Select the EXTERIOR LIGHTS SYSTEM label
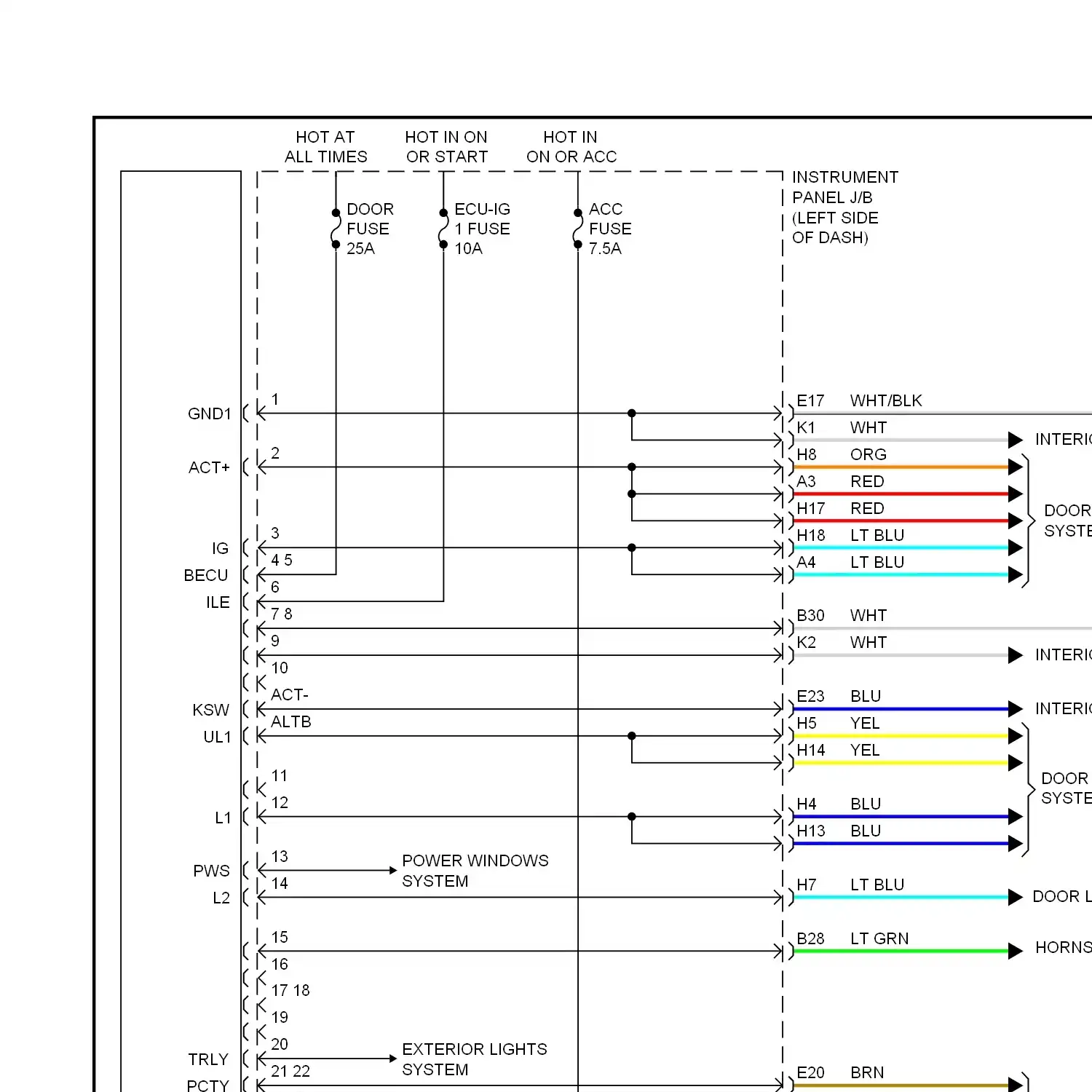1092x1092 pixels. click(475, 1059)
